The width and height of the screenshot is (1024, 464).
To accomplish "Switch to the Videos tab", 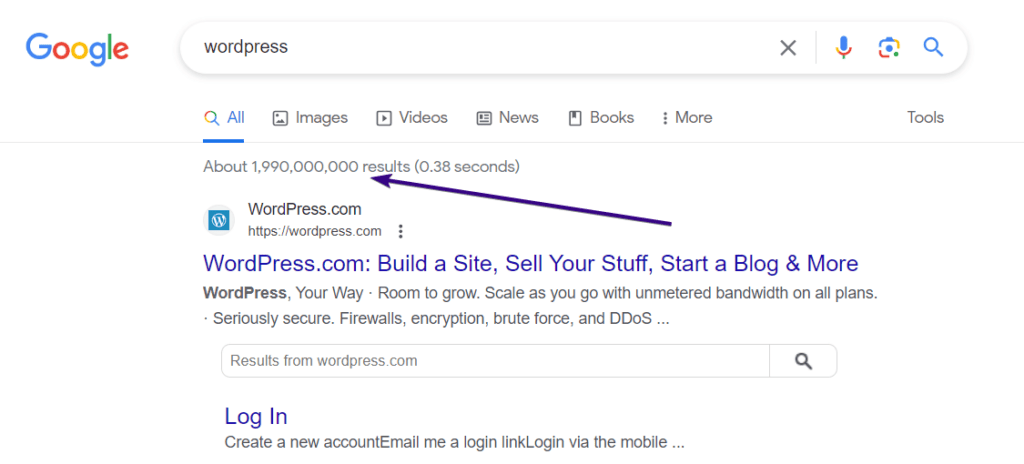I will click(412, 118).
